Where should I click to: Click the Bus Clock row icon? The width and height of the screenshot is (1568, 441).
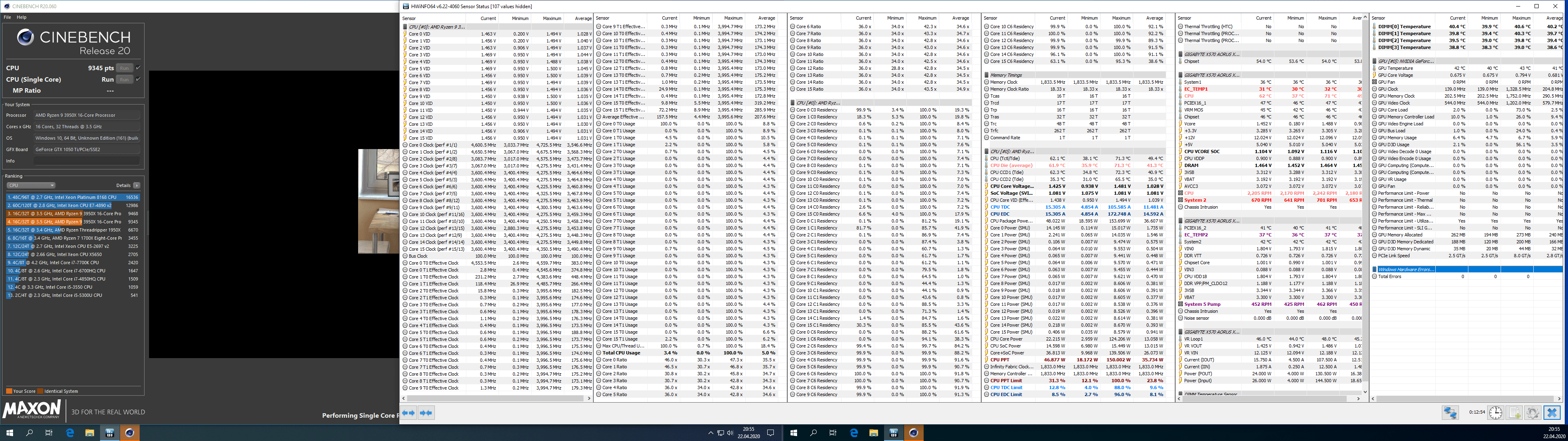[x=405, y=256]
